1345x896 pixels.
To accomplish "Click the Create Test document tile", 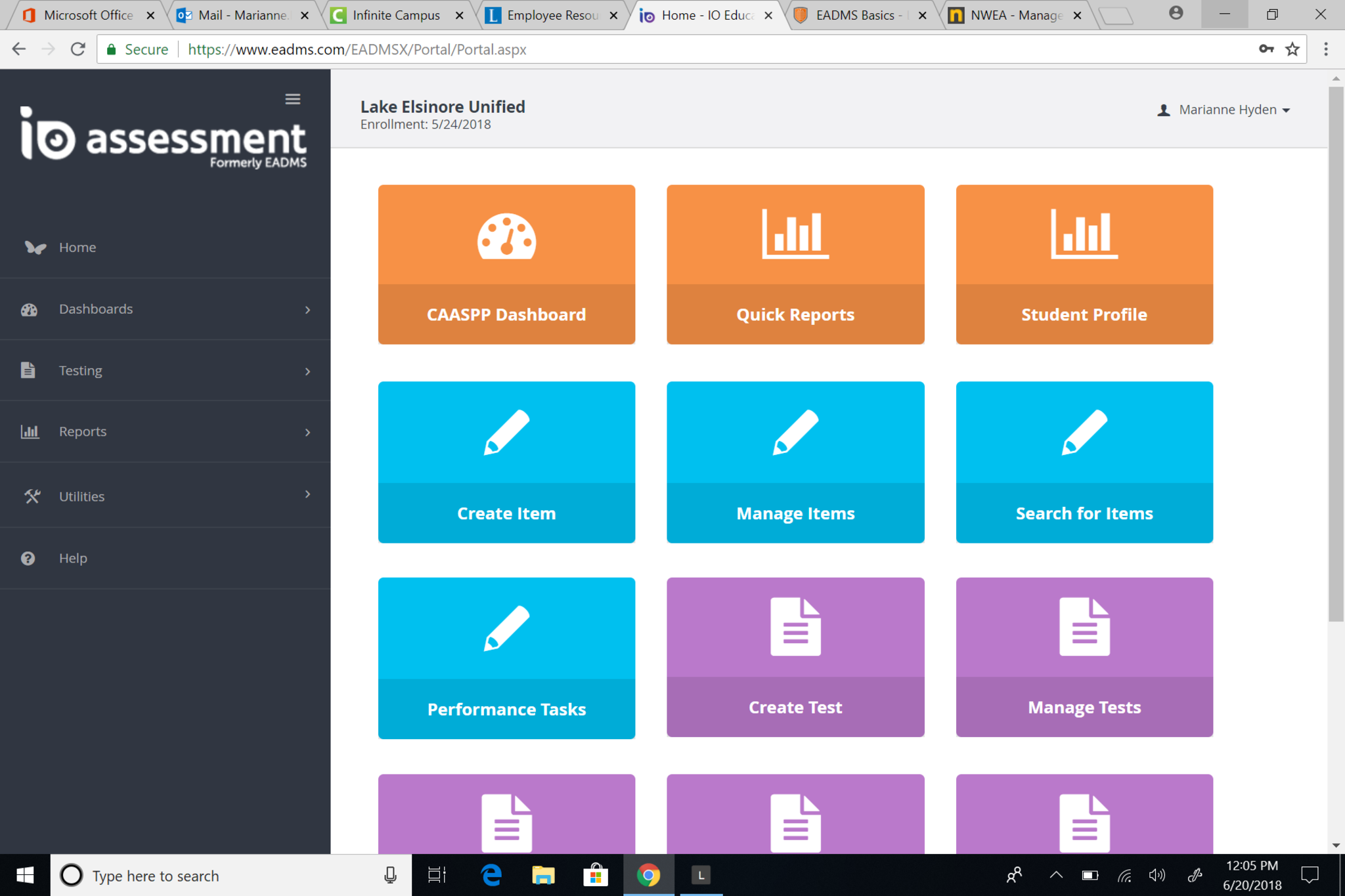I will point(795,657).
